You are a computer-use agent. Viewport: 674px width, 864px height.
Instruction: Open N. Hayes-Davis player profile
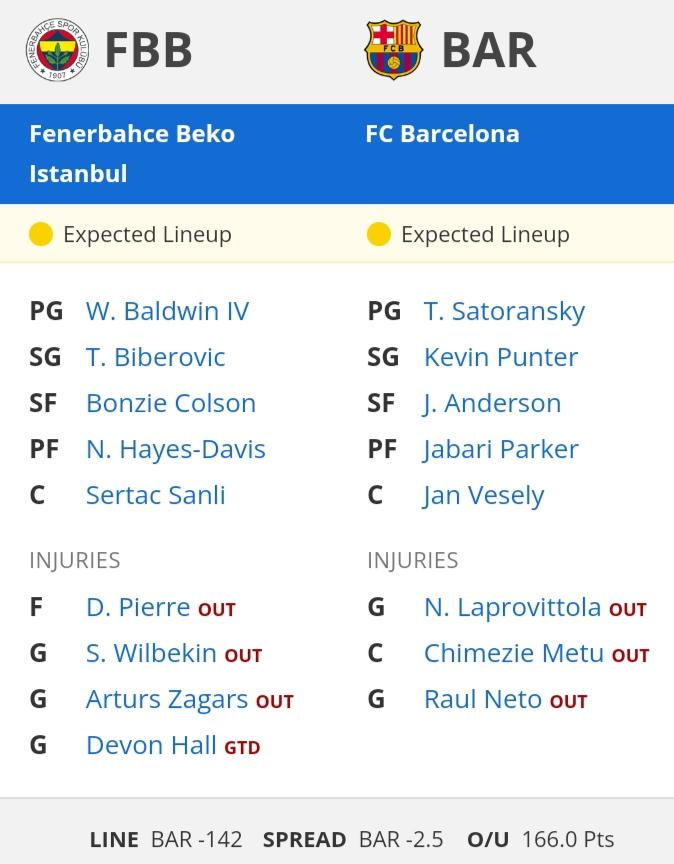[176, 450]
